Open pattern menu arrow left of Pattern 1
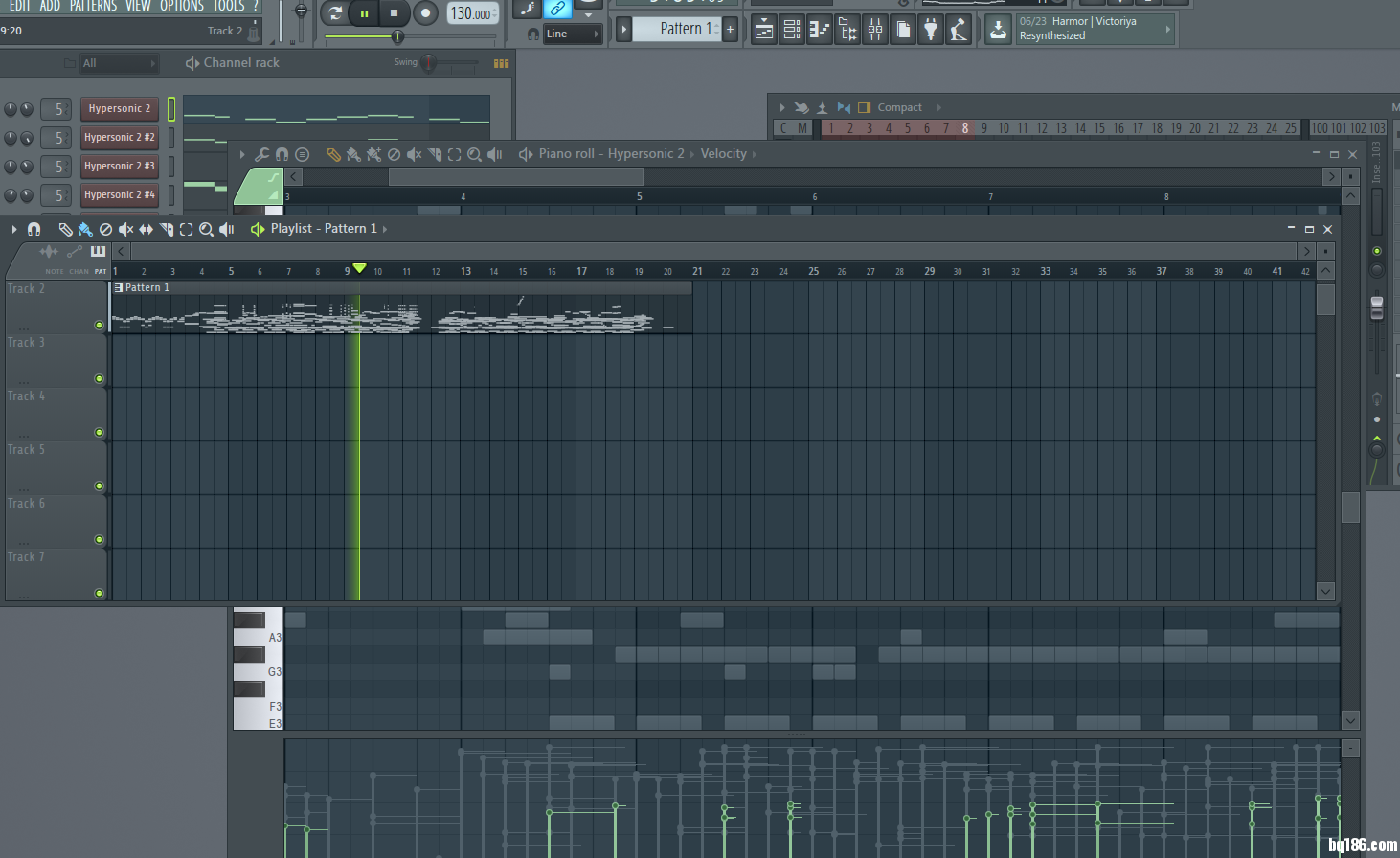This screenshot has width=1400, height=858. click(623, 29)
